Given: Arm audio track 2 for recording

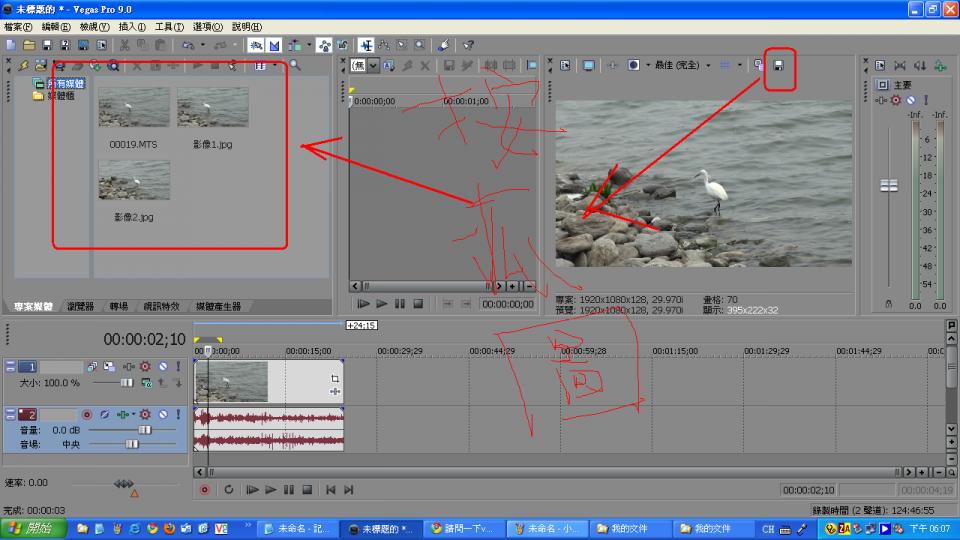Looking at the screenshot, I should (x=86, y=414).
